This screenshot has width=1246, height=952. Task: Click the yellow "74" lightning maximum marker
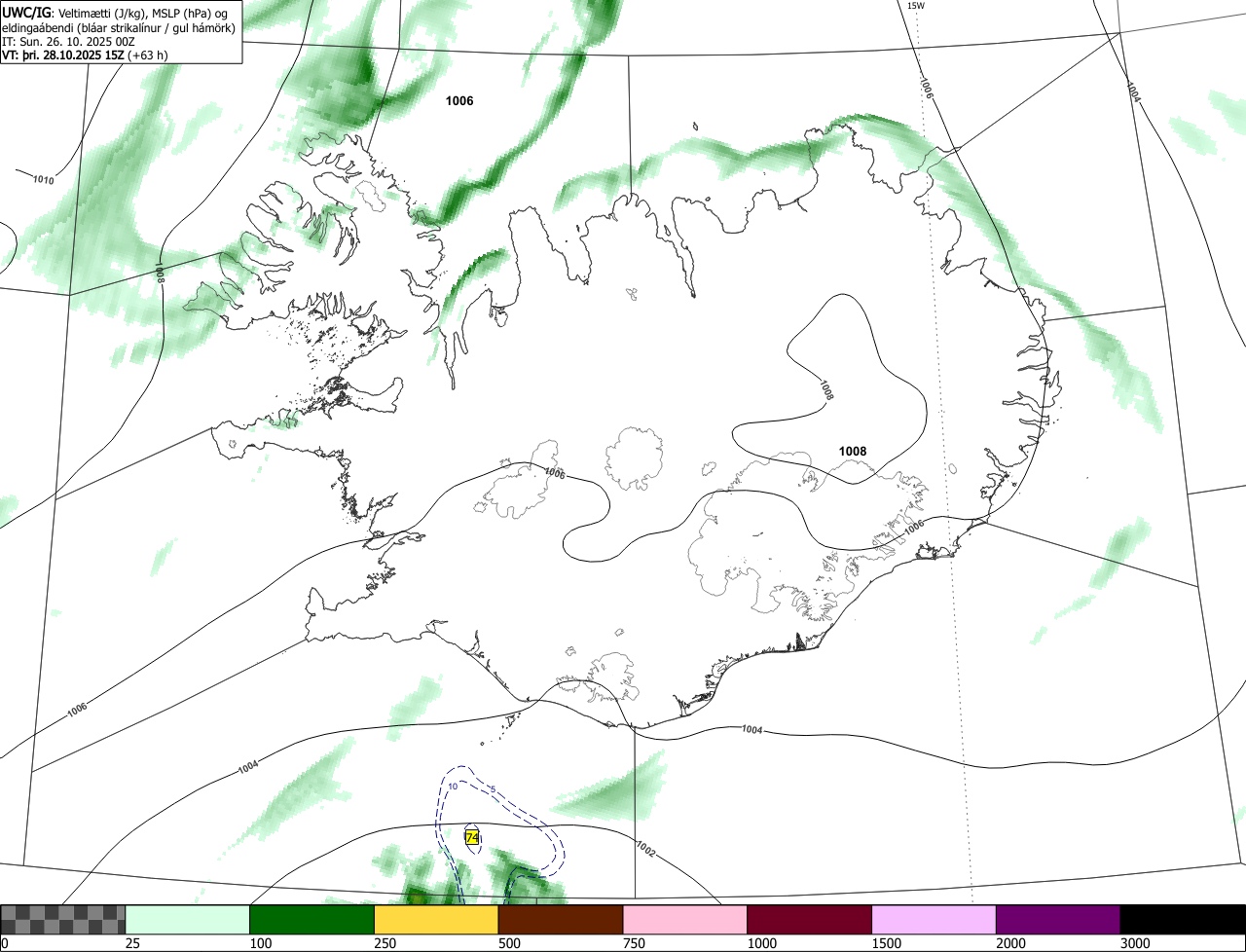point(472,837)
